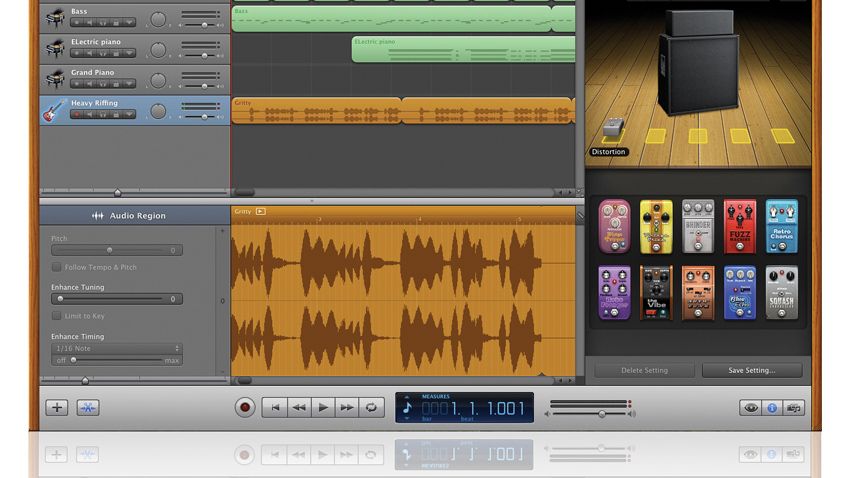
Task: Enable the Limit to Key checkbox
Action: [56, 316]
